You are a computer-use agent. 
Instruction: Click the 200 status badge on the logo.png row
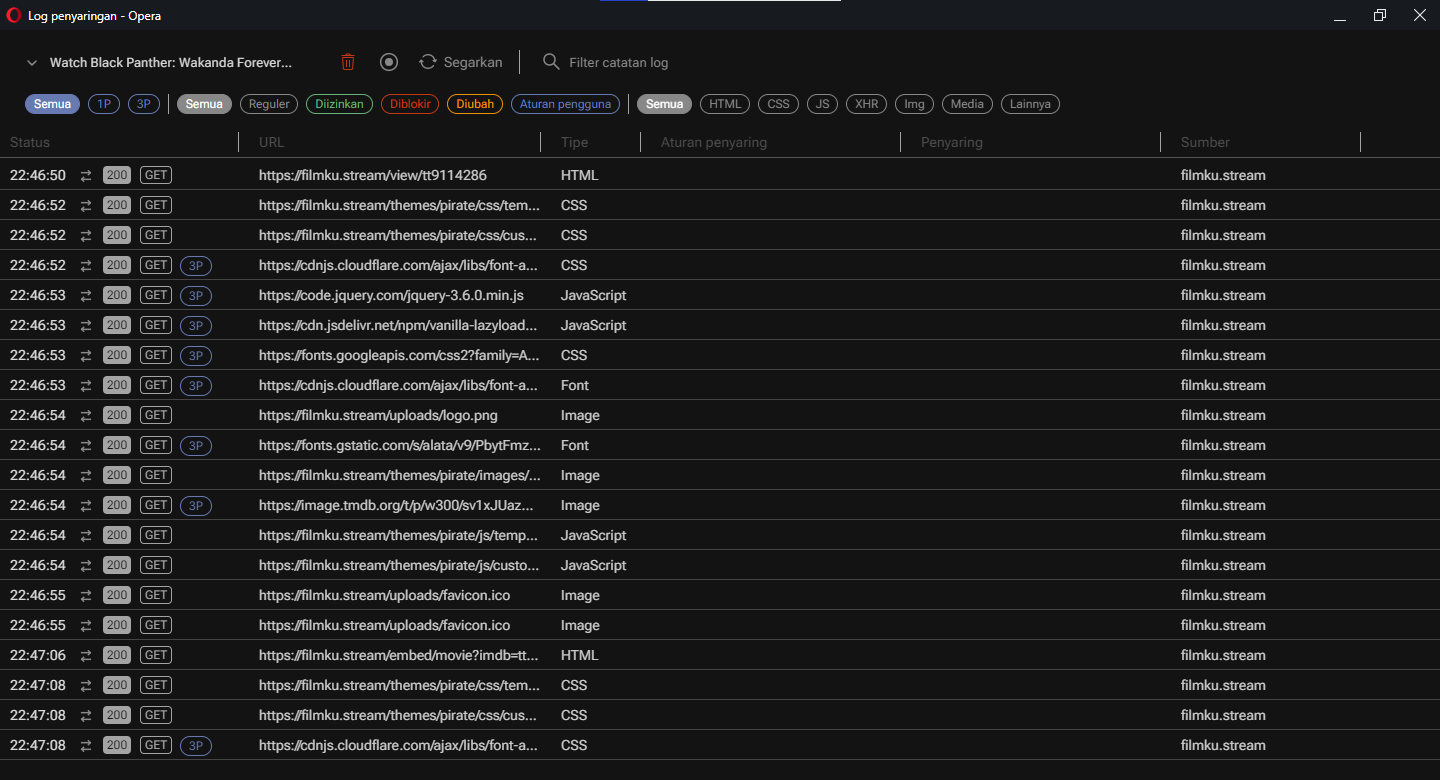pos(116,414)
